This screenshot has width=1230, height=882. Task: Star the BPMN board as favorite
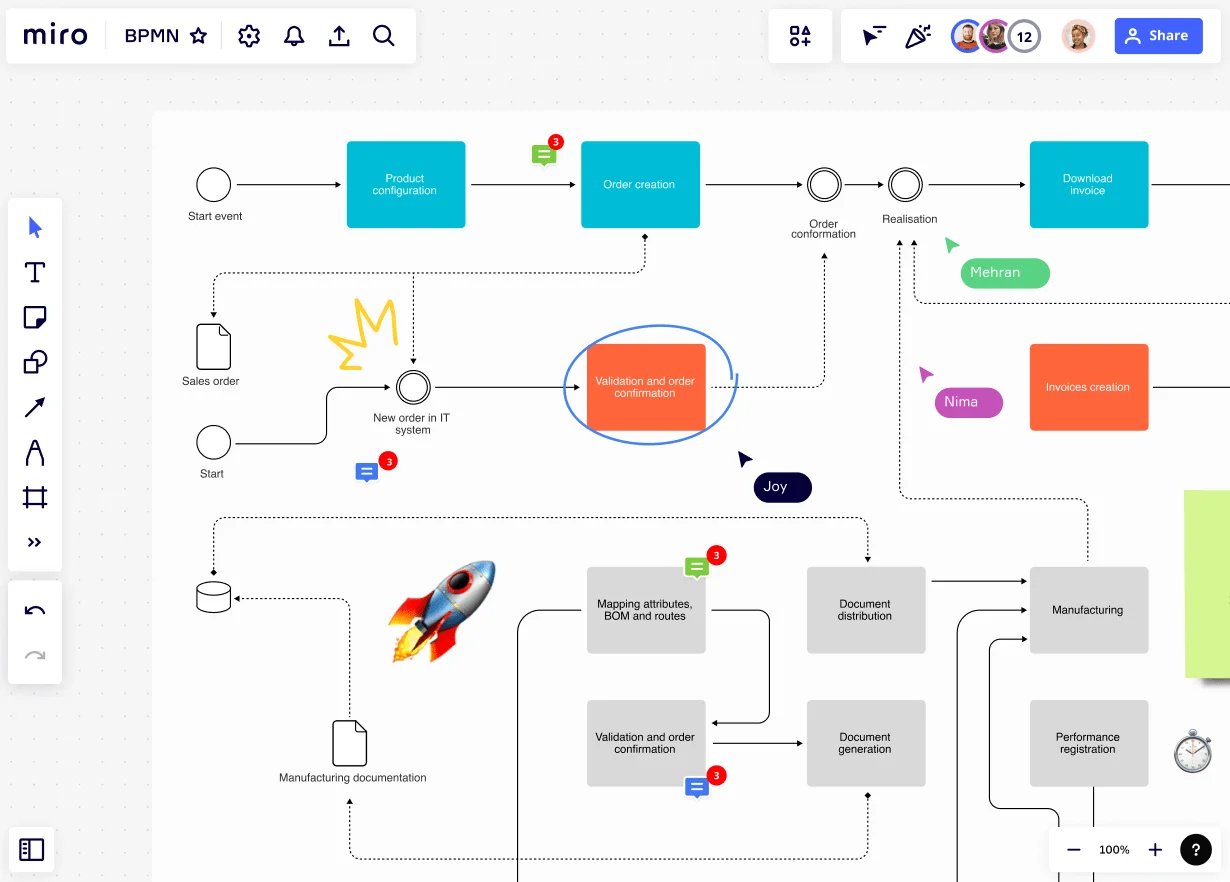pyautogui.click(x=198, y=35)
